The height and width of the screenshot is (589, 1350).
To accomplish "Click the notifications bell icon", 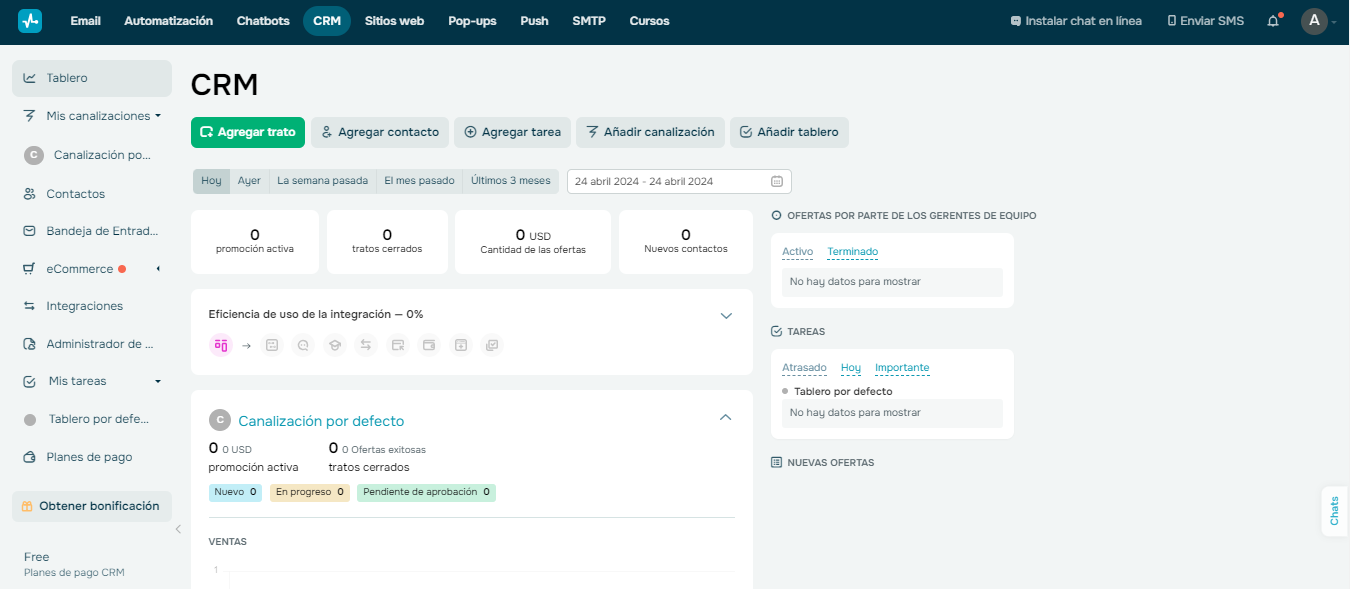I will (1272, 20).
